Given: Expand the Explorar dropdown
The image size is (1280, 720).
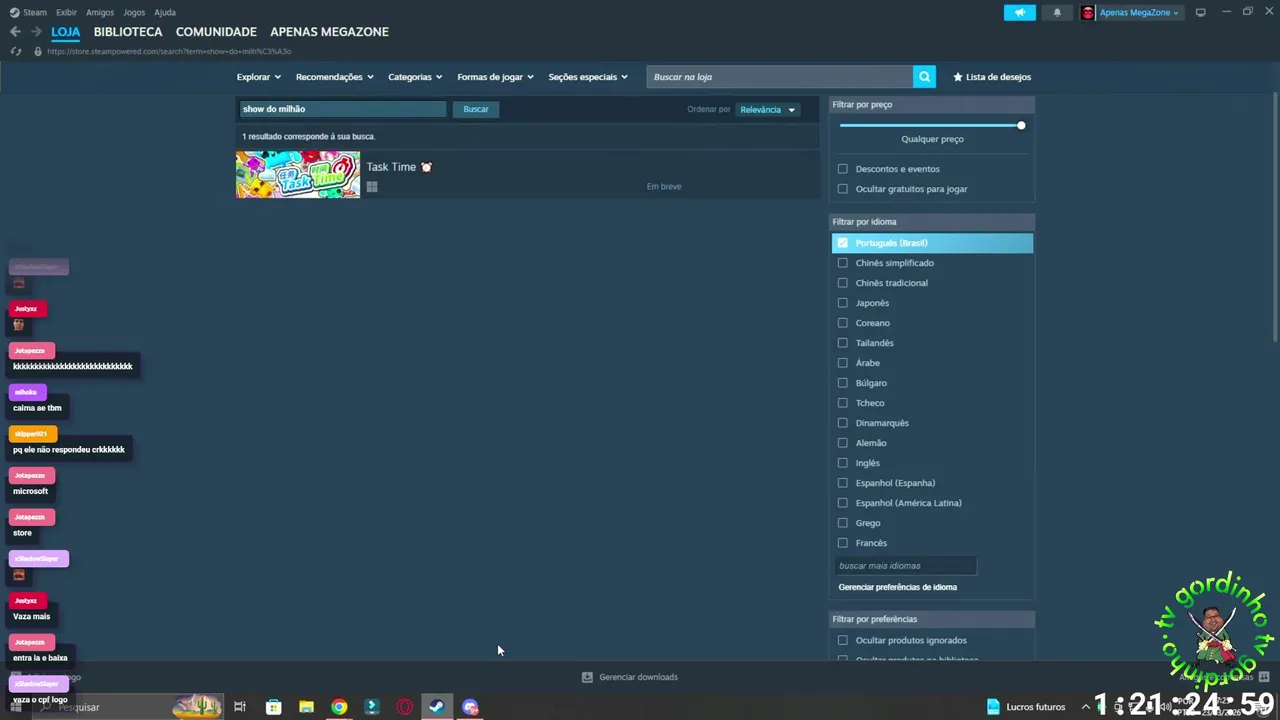Looking at the screenshot, I should coord(259,77).
